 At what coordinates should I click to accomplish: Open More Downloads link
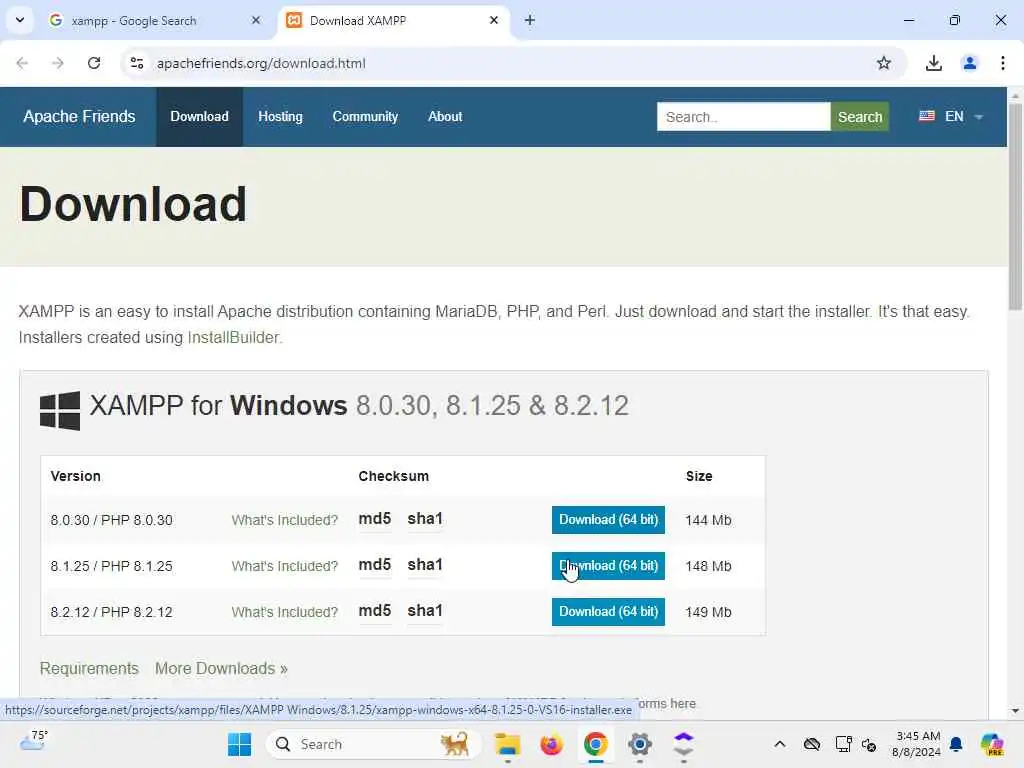pos(221,669)
